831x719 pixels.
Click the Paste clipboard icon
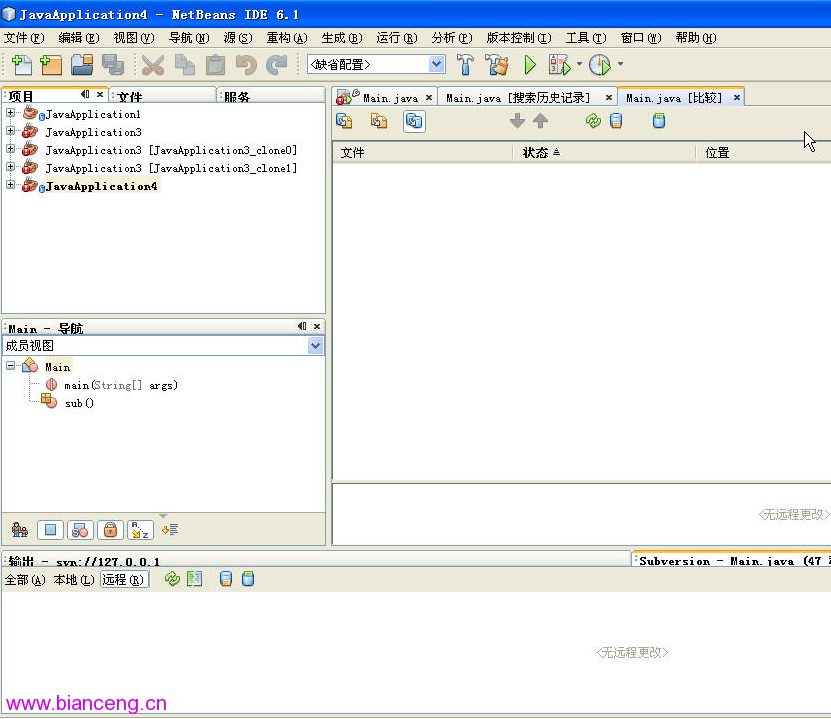[x=215, y=65]
